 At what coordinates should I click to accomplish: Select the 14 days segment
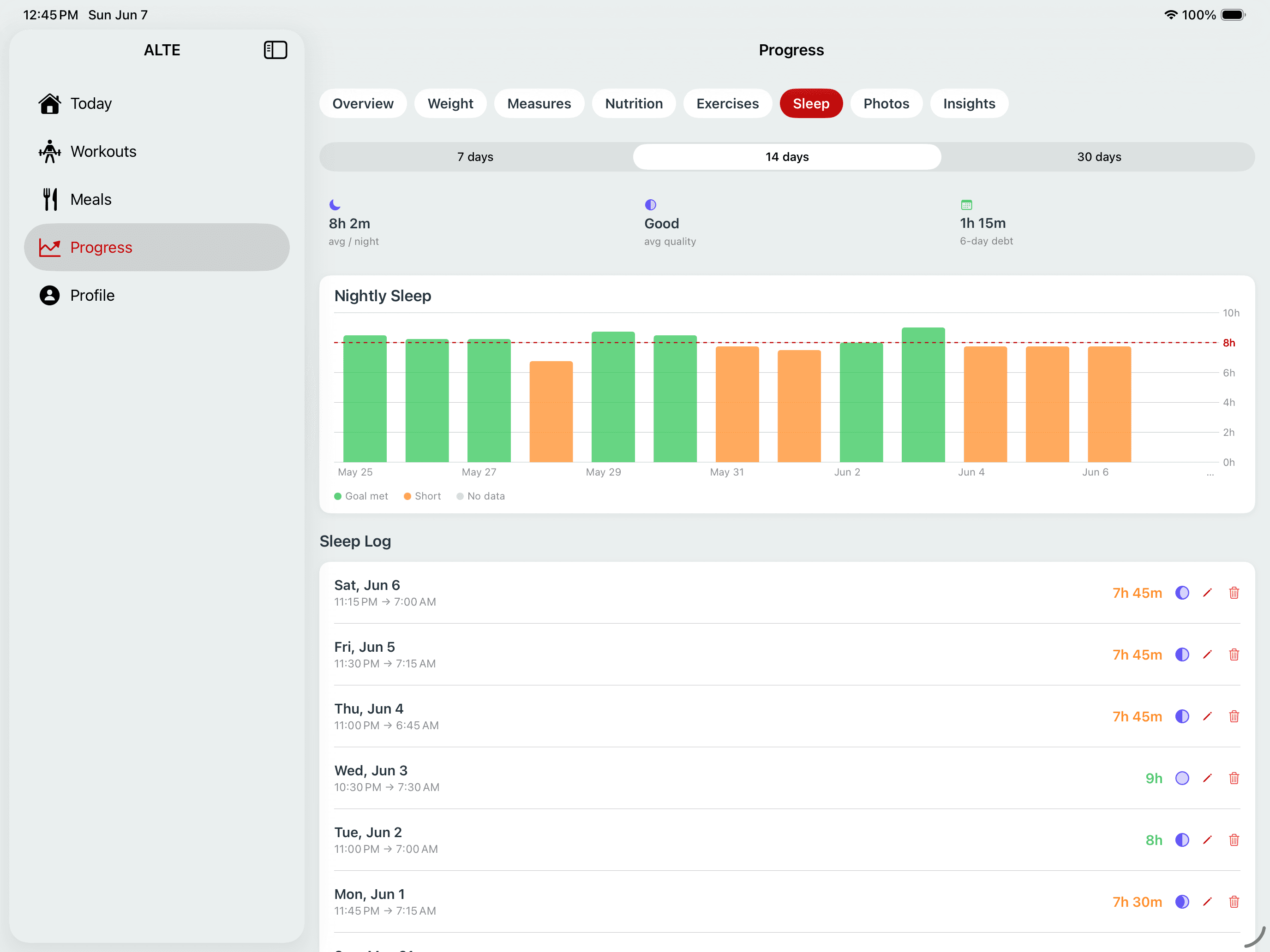[786, 157]
